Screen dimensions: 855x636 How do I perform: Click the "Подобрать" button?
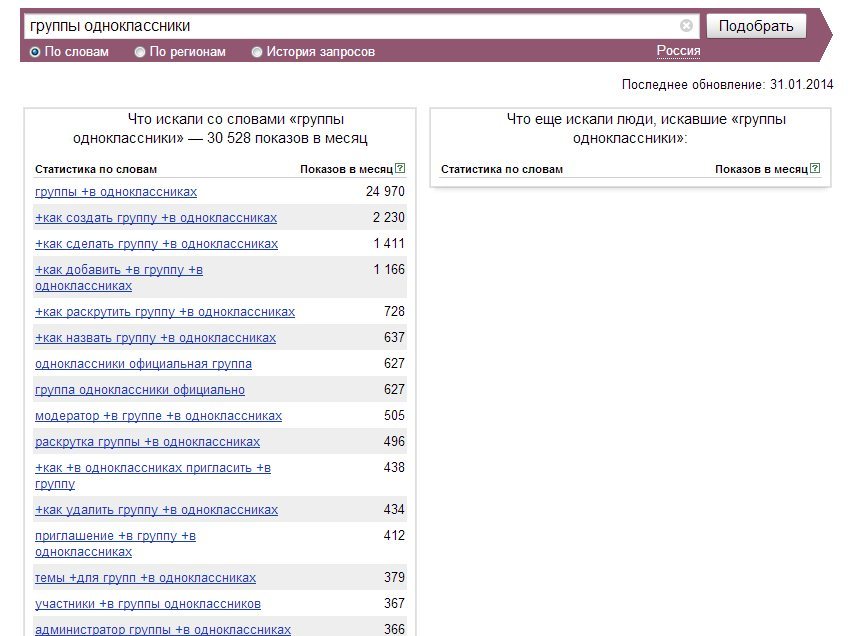(756, 26)
